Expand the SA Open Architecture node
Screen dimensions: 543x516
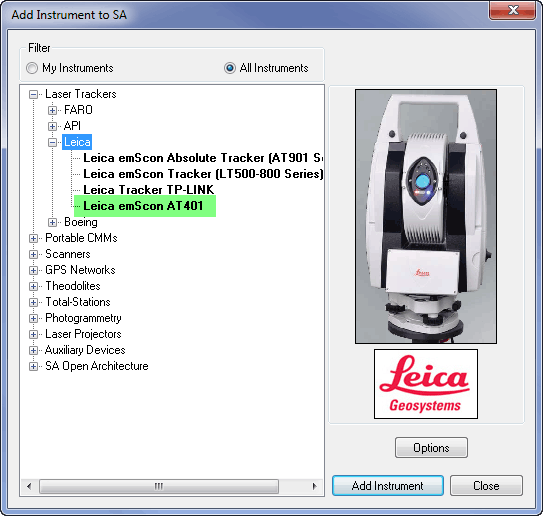[34, 366]
